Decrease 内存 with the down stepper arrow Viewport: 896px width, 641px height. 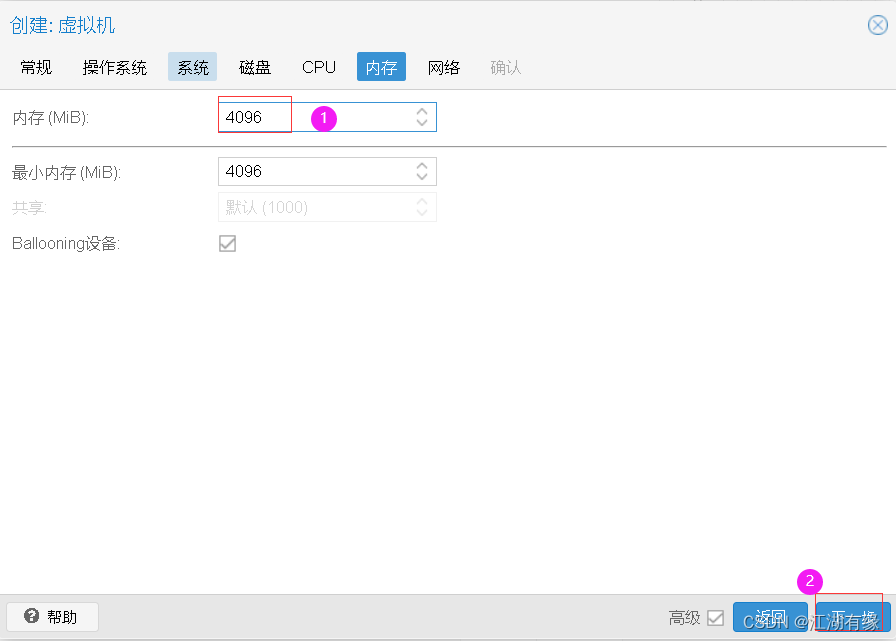421,122
